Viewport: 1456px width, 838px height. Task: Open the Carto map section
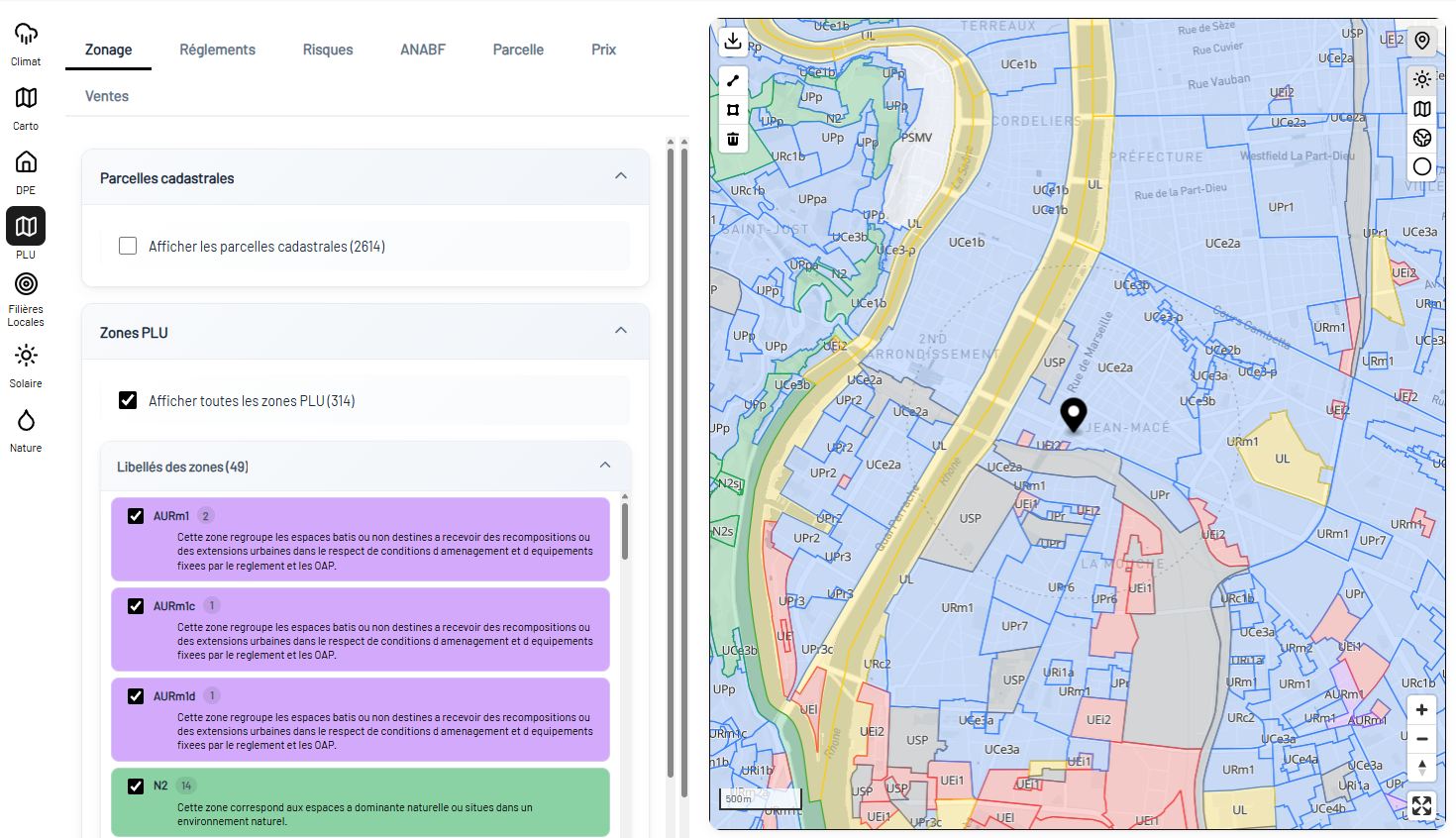26,108
